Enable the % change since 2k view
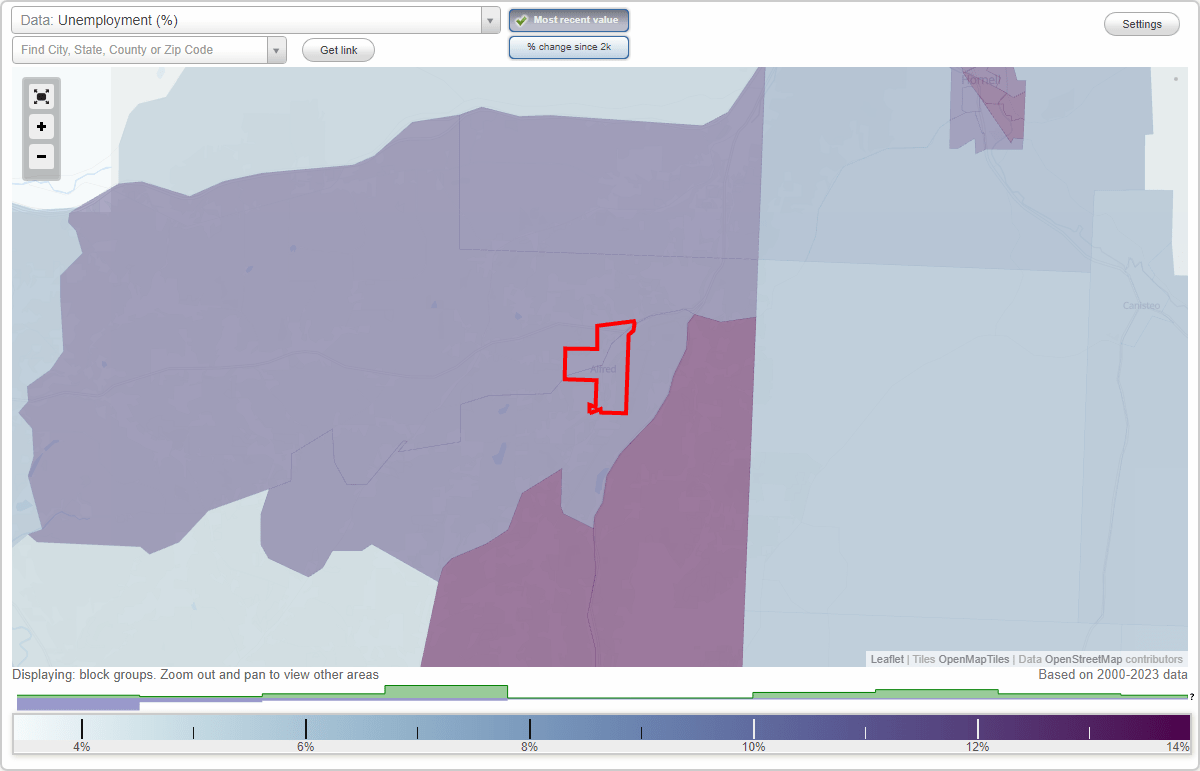This screenshot has width=1200, height=771. [x=569, y=46]
